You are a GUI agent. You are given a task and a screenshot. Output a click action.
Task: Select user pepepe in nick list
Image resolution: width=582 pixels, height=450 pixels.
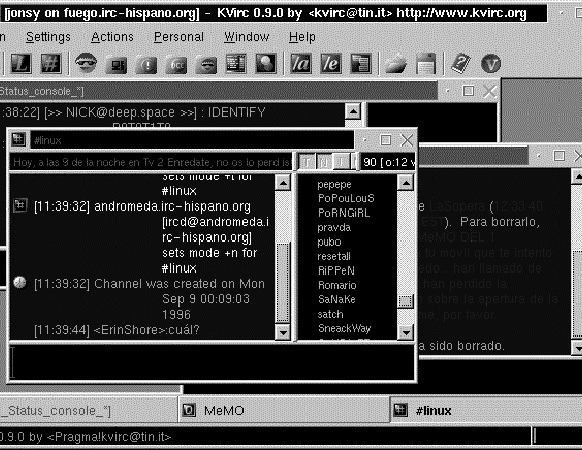click(x=334, y=185)
